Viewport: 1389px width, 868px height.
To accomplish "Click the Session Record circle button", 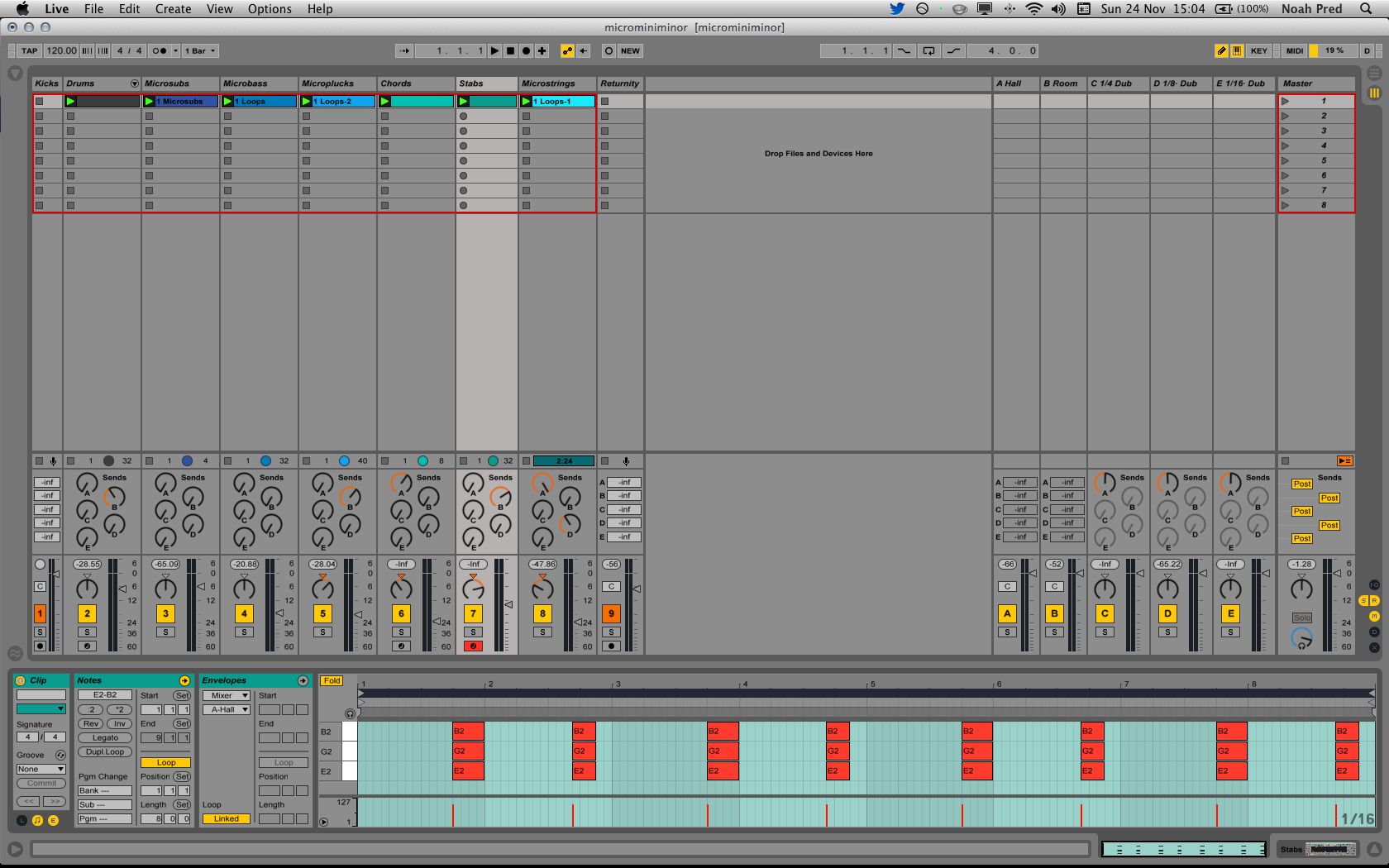I will 609,50.
